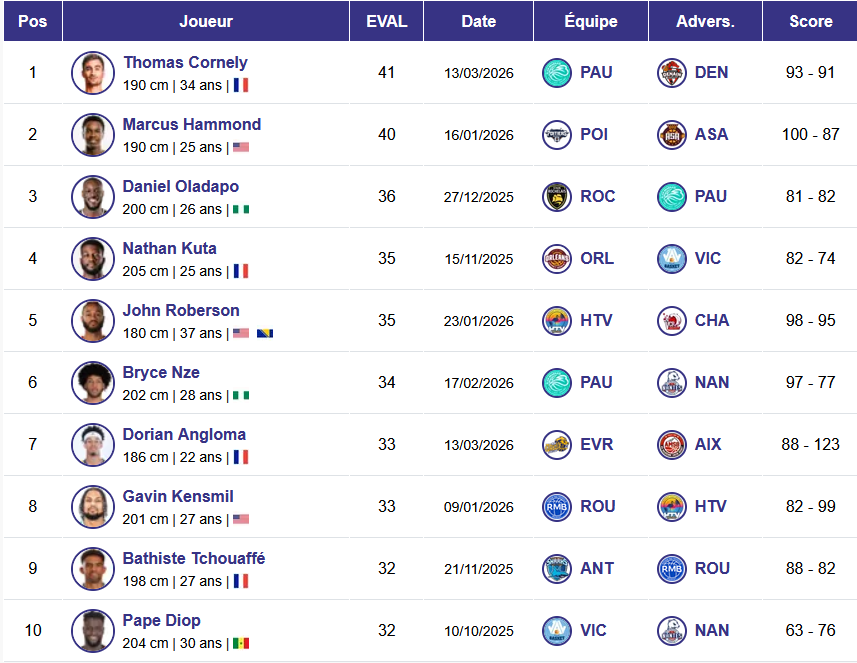This screenshot has height=663, width=857.
Task: Click Bryce Nze's portrait photo
Action: click(x=93, y=383)
